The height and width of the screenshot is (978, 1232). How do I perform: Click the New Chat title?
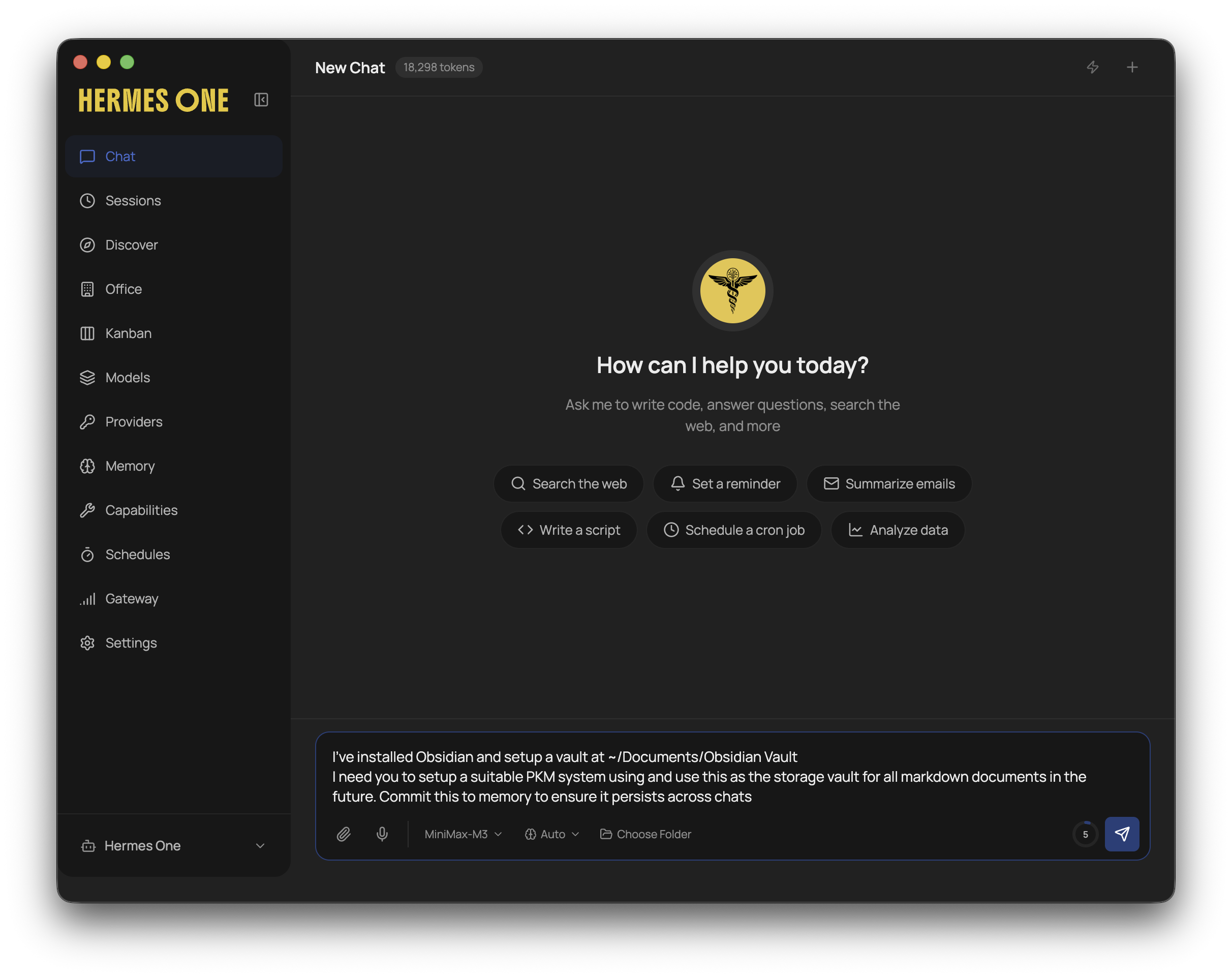350,68
